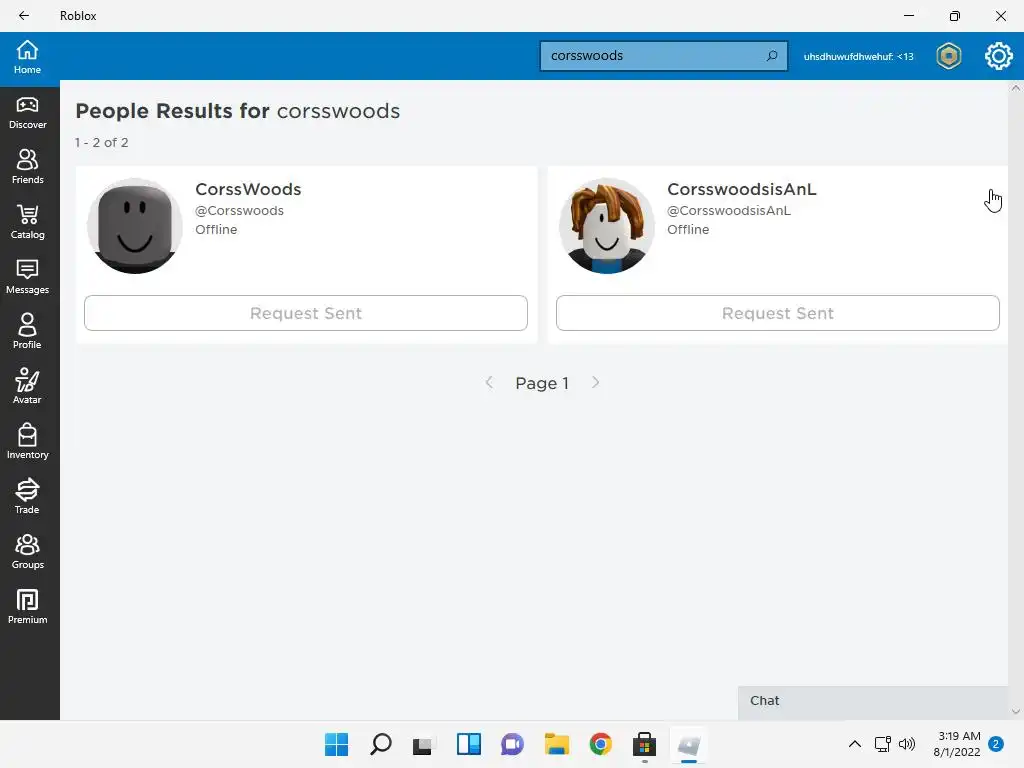
Task: Click the '1 - 2 of 2' results count
Action: pyautogui.click(x=101, y=142)
